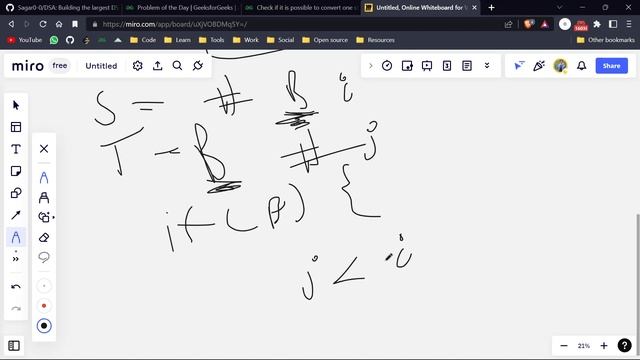Viewport: 640px width, 360px height.
Task: Open the Shapes tool
Action: pyautogui.click(x=16, y=193)
